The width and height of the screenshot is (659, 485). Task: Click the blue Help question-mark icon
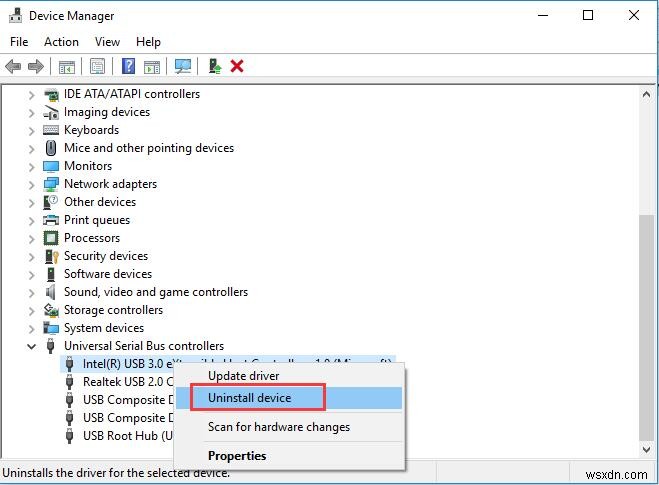click(x=128, y=66)
